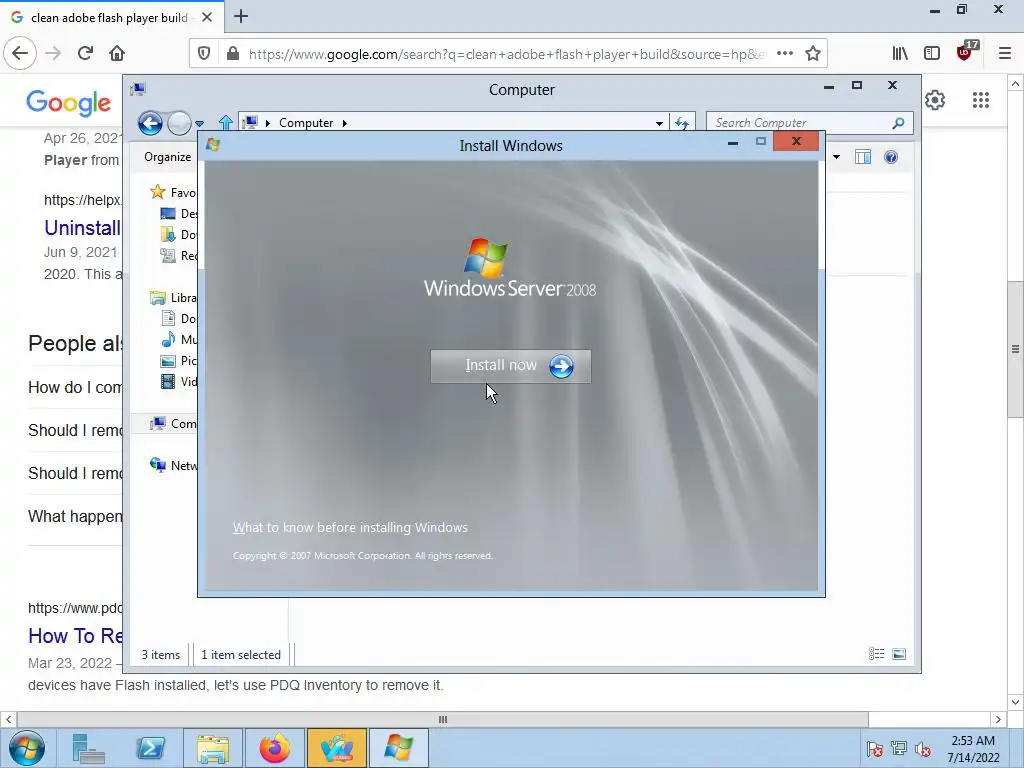This screenshot has height=768, width=1024.
Task: Switch to large icons view in status bar
Action: click(x=899, y=654)
